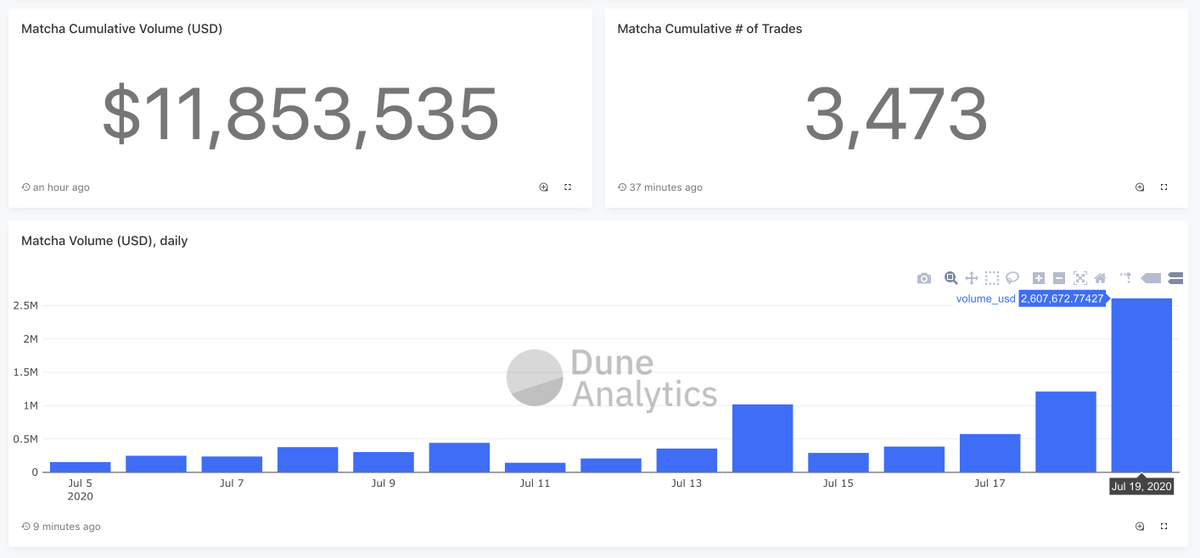Click the Jul 17 volume bar
This screenshot has width=1200, height=558.
pos(990,453)
